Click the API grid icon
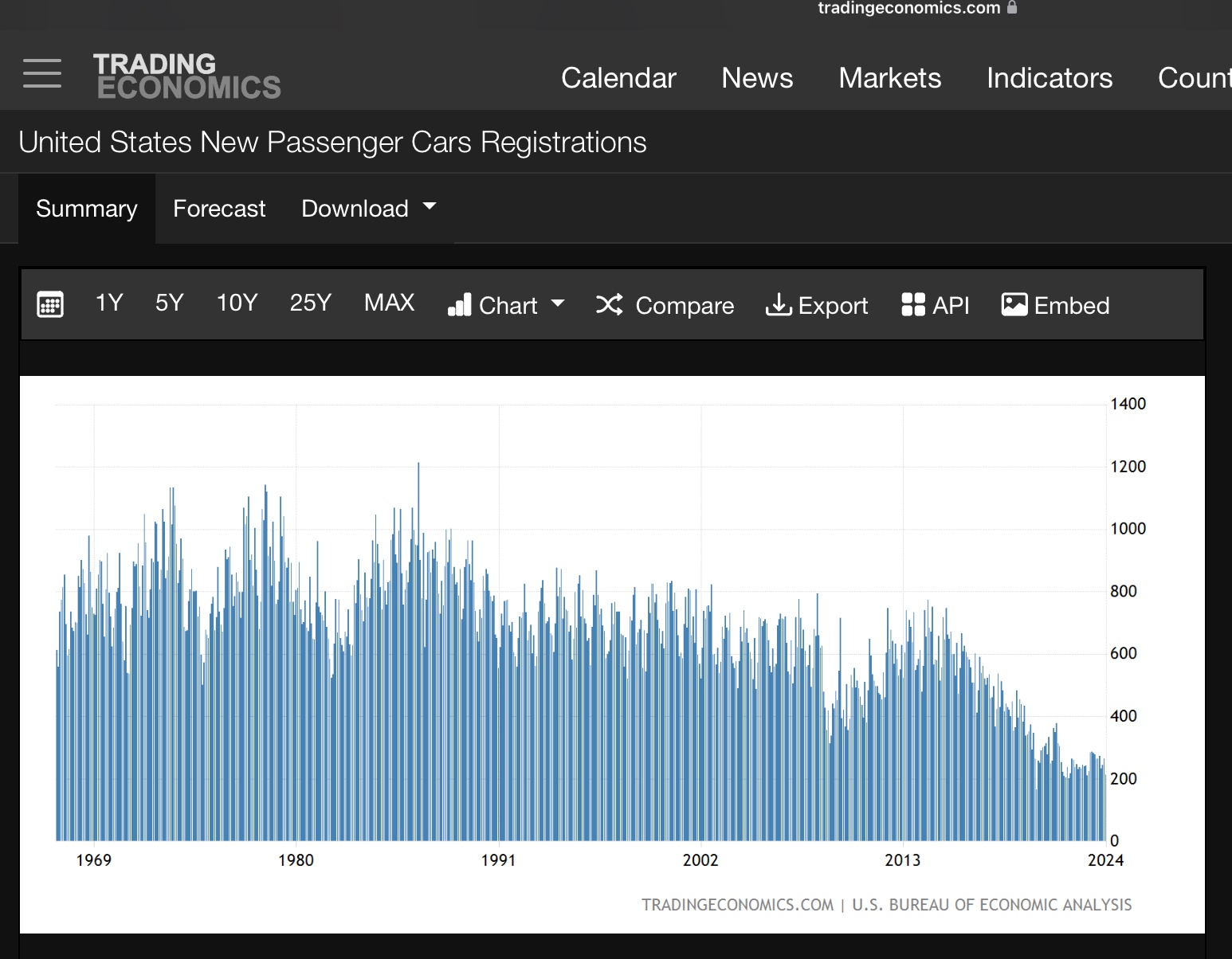This screenshot has width=1232, height=959. coord(913,304)
